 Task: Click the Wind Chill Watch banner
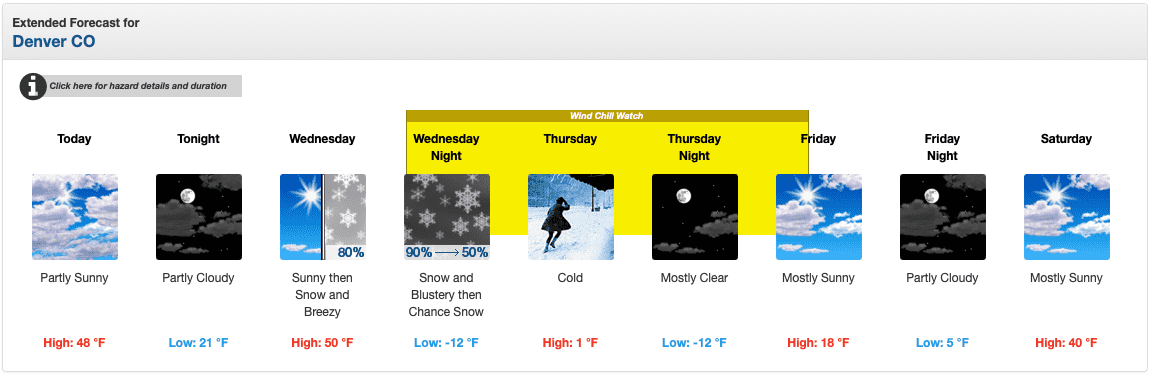[607, 116]
